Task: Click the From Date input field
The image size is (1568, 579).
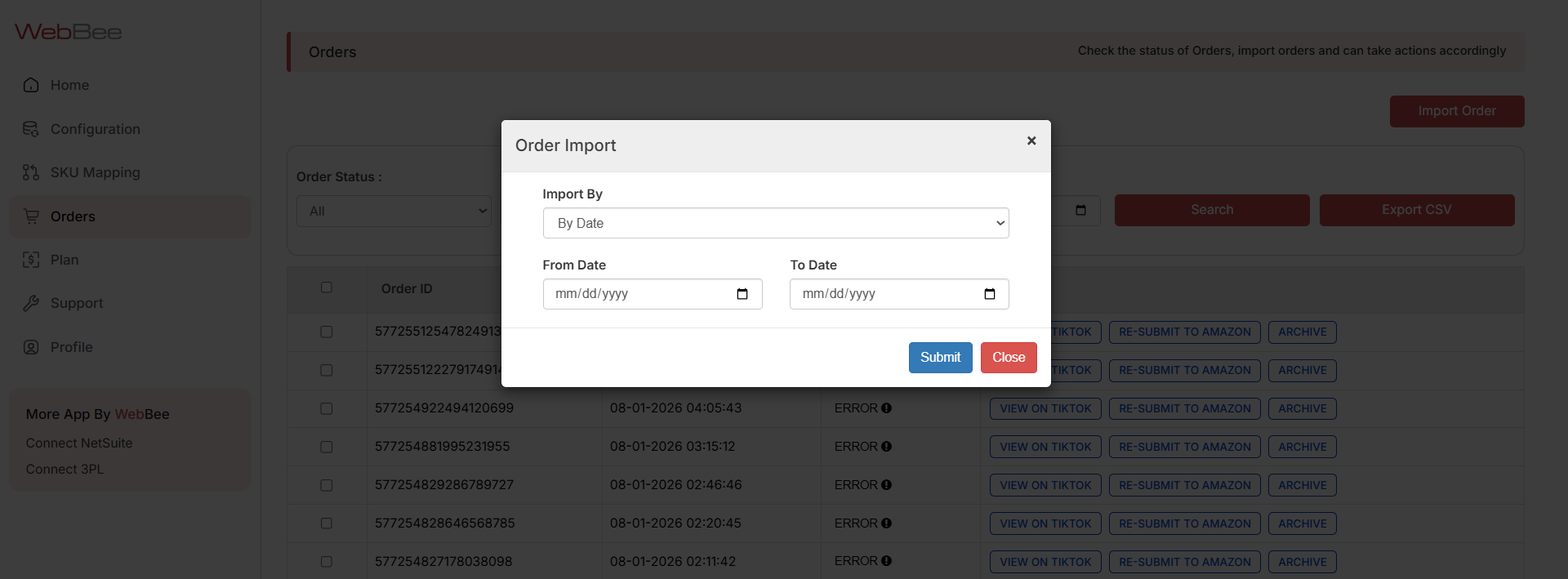Action: point(637,294)
